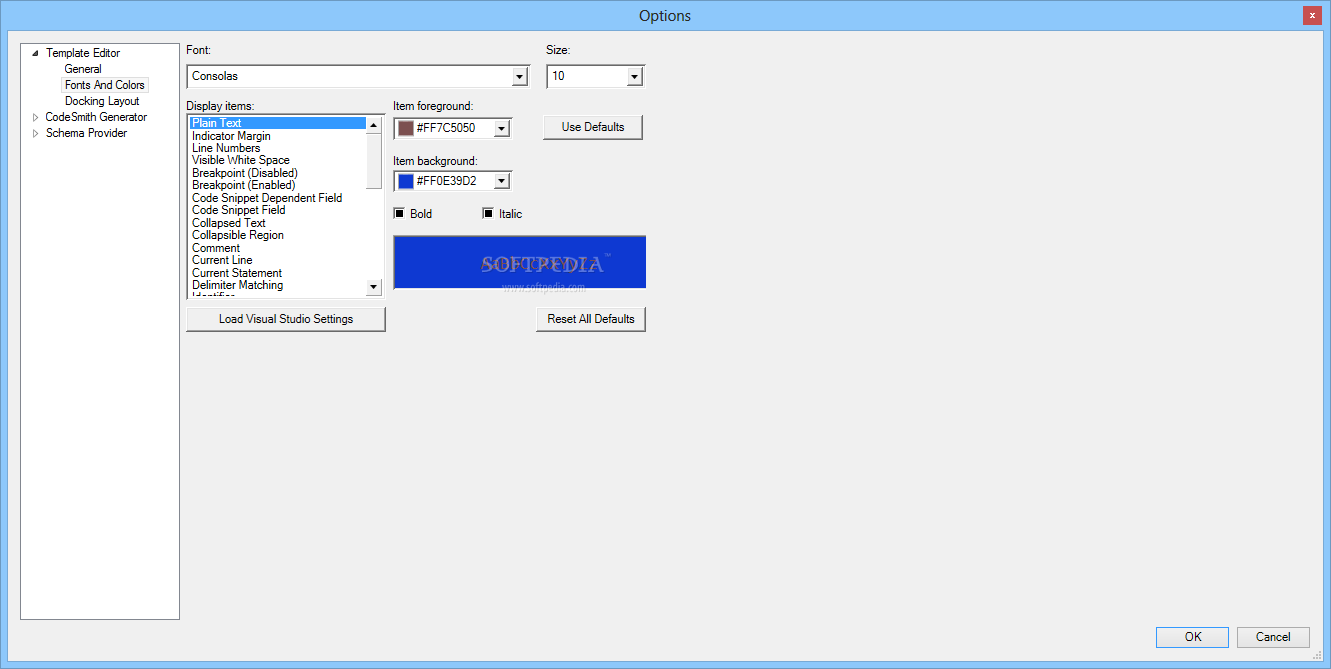Click the display items scroll up arrow
The width and height of the screenshot is (1331, 669).
374,125
